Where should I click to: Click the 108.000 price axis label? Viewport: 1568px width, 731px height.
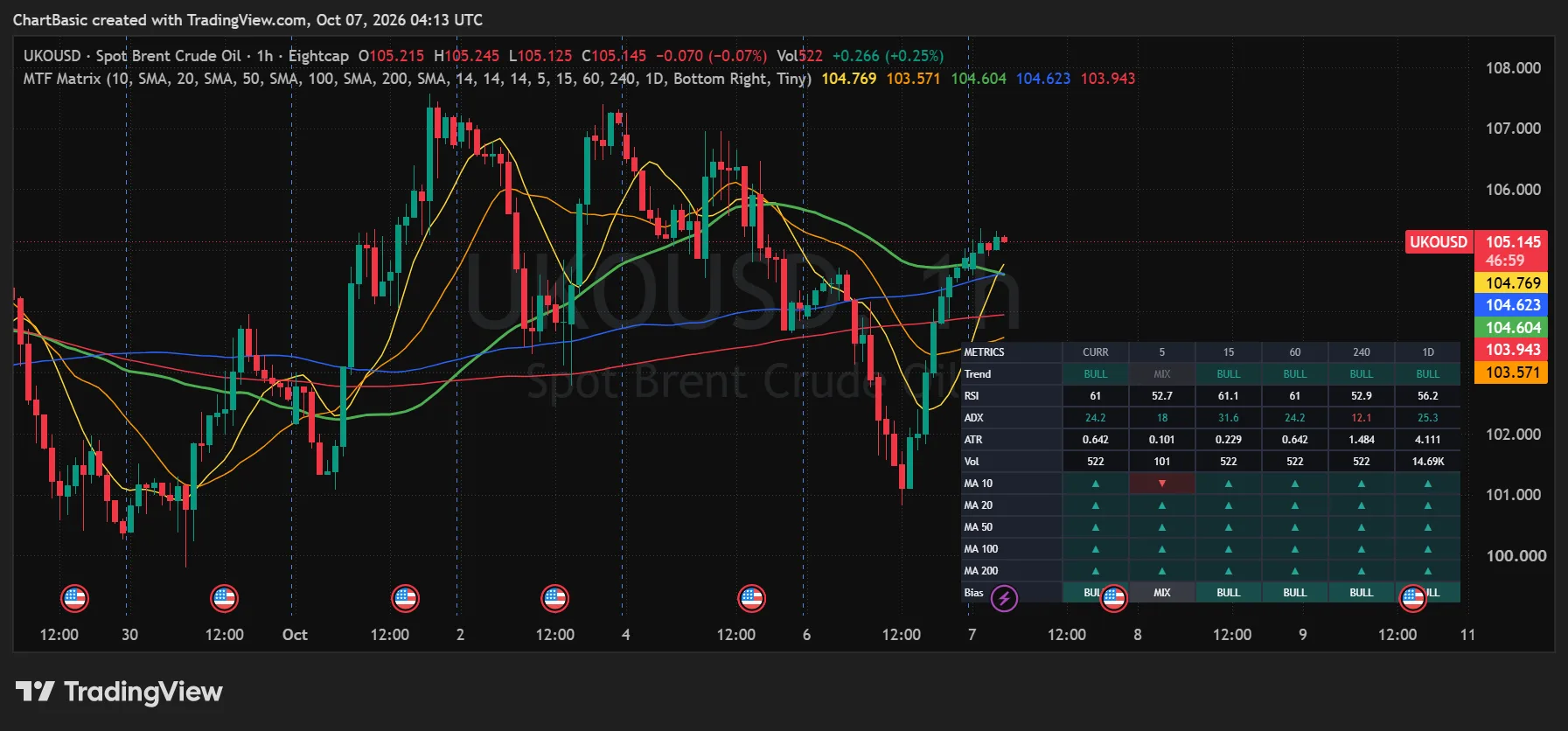(1513, 68)
